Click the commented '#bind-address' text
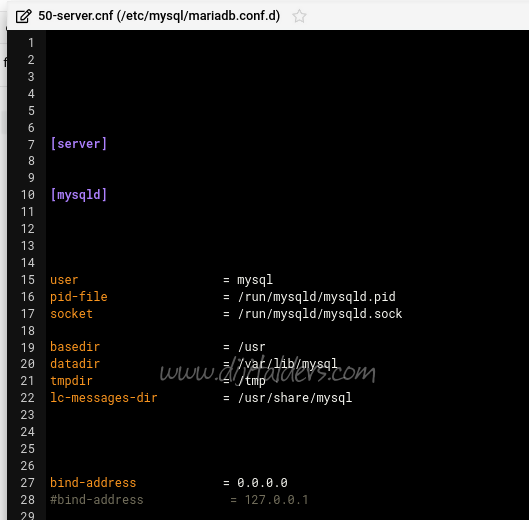The height and width of the screenshot is (520, 529). [97, 500]
